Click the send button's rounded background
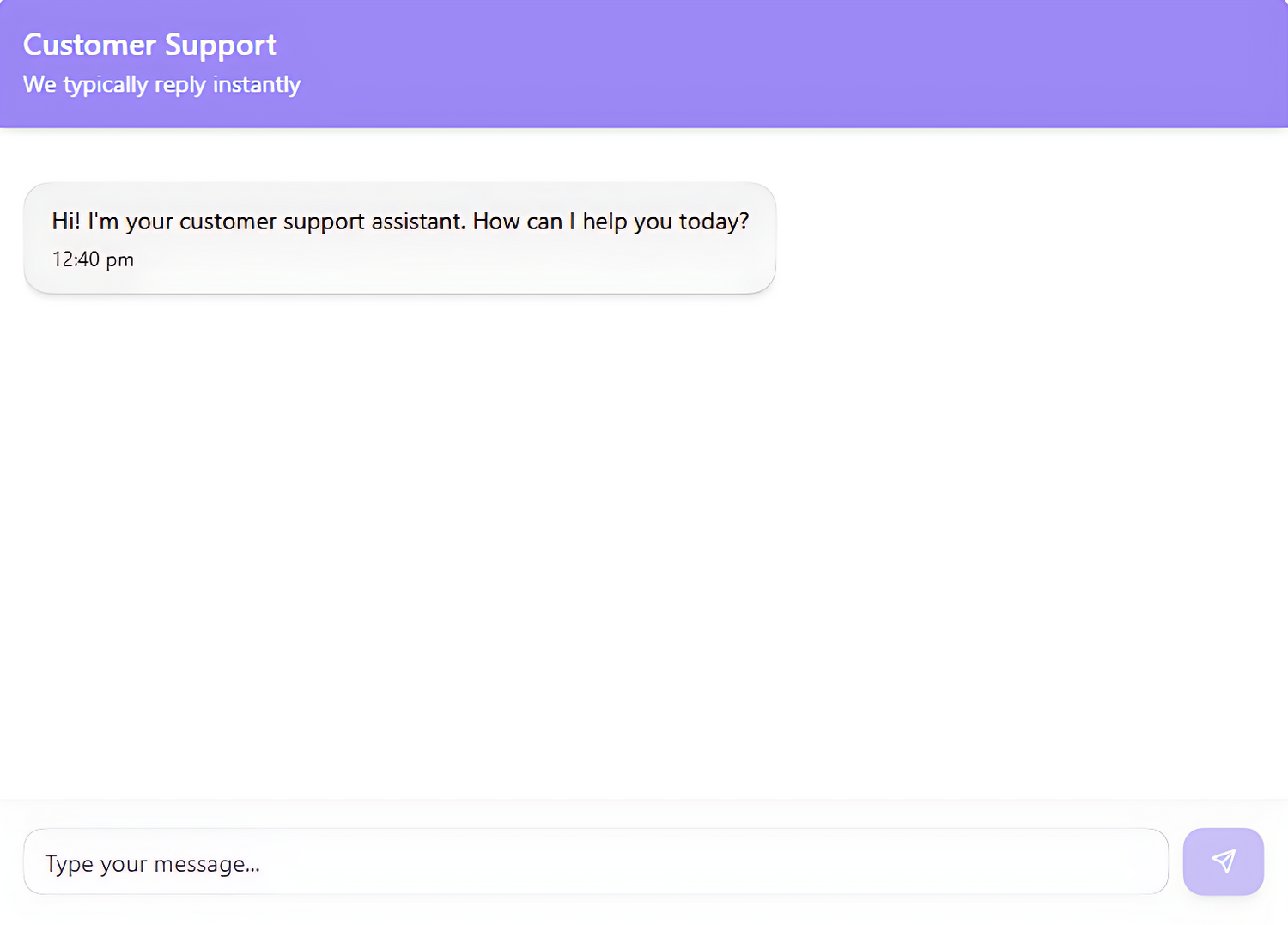1288x925 pixels. tap(1223, 861)
